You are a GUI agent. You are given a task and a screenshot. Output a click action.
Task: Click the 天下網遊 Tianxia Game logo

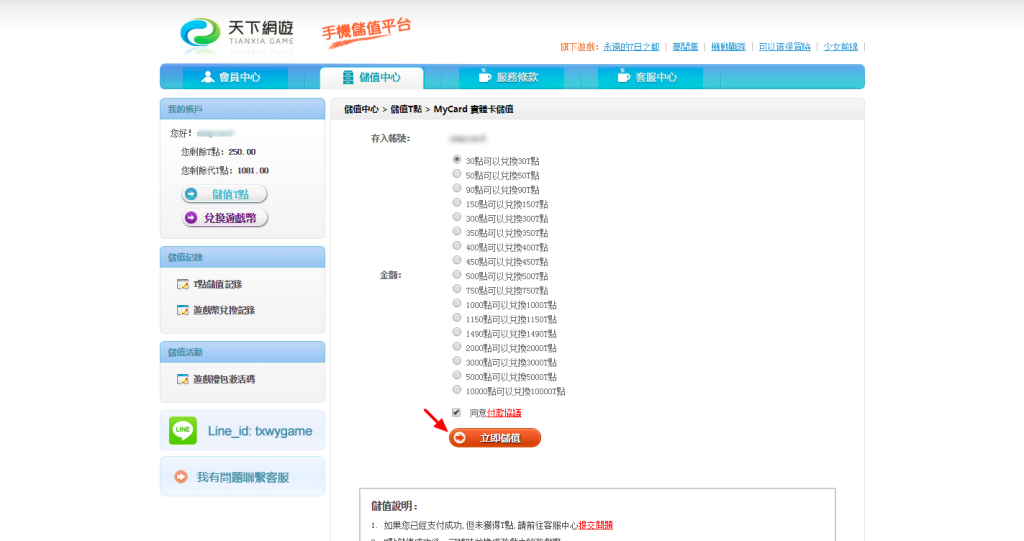click(x=237, y=34)
